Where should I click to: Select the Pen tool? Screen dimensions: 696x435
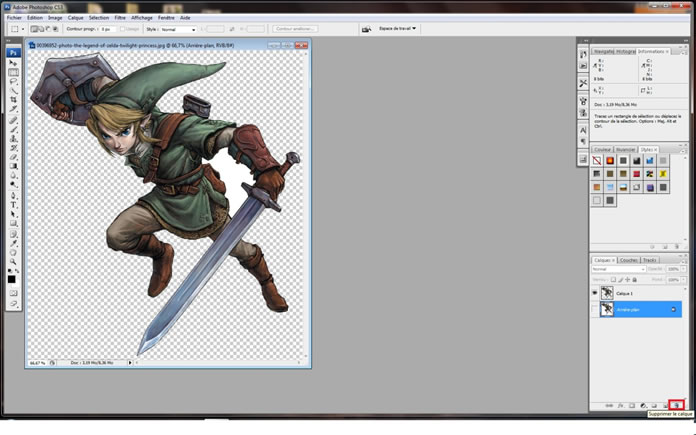pyautogui.click(x=13, y=196)
